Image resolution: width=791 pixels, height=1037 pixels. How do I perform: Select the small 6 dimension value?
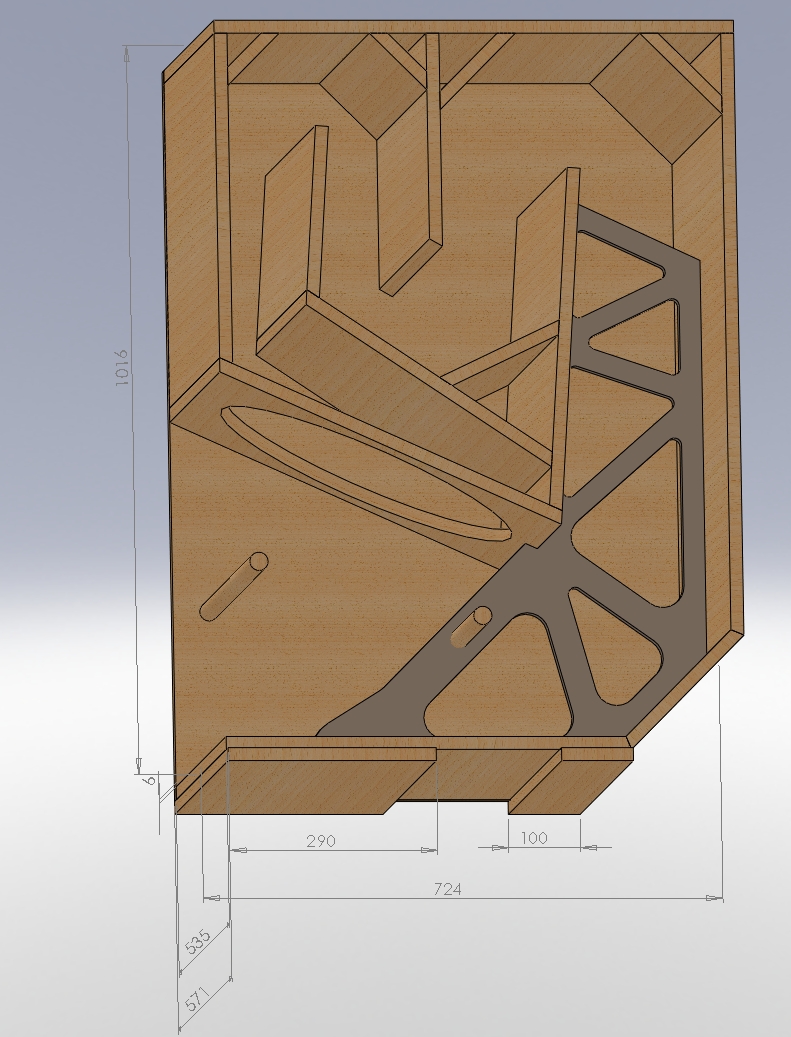150,780
